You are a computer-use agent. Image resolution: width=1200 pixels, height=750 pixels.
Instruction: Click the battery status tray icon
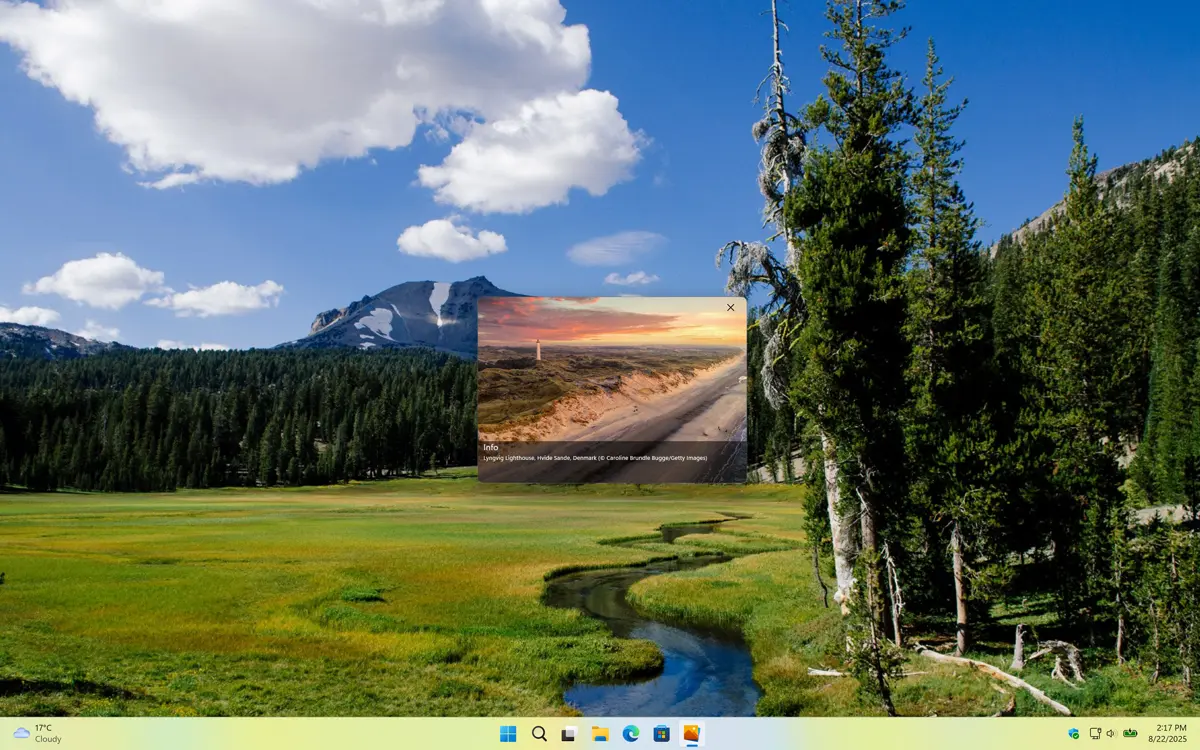(x=1130, y=734)
